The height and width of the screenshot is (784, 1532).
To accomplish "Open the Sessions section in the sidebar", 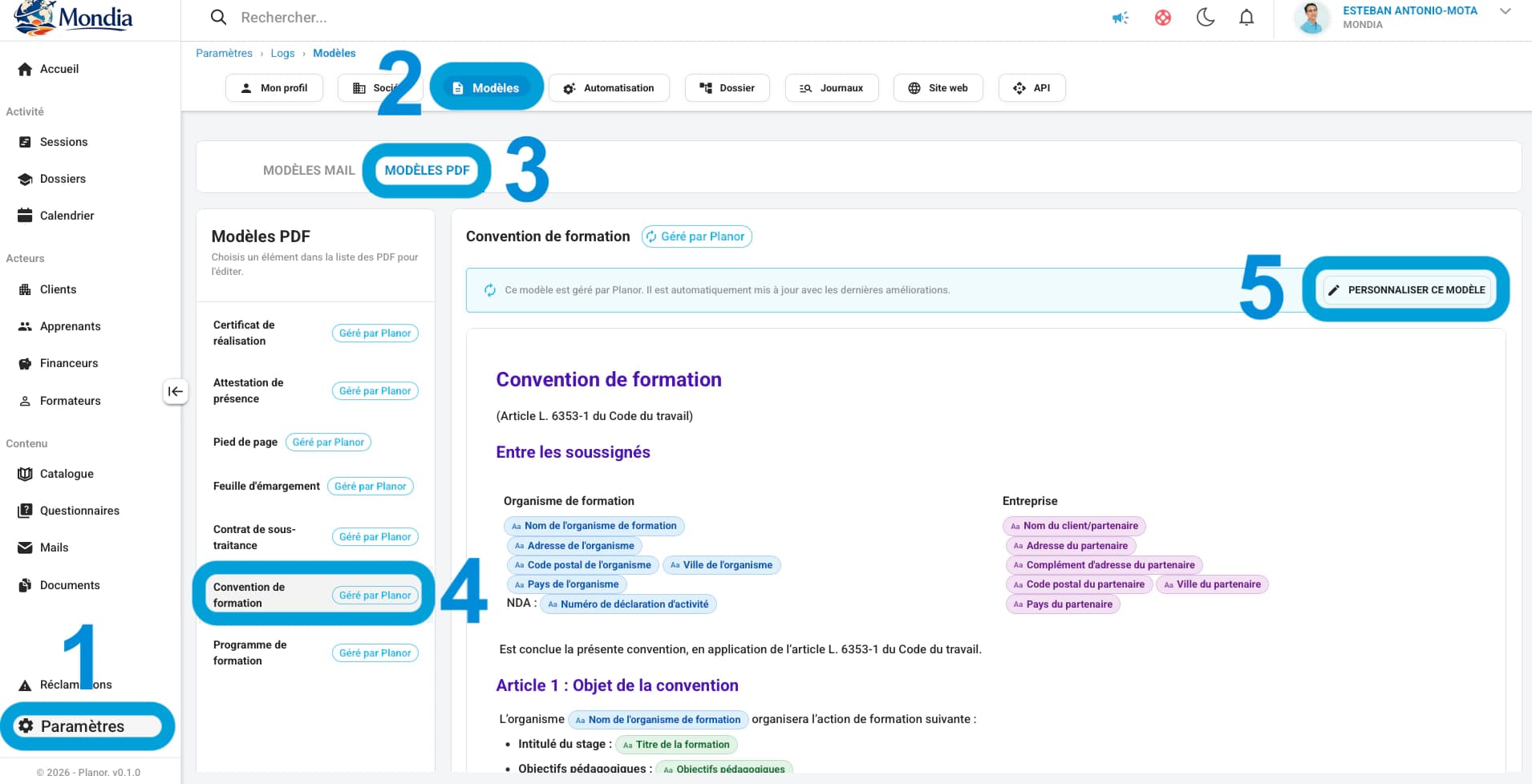I will [x=64, y=141].
